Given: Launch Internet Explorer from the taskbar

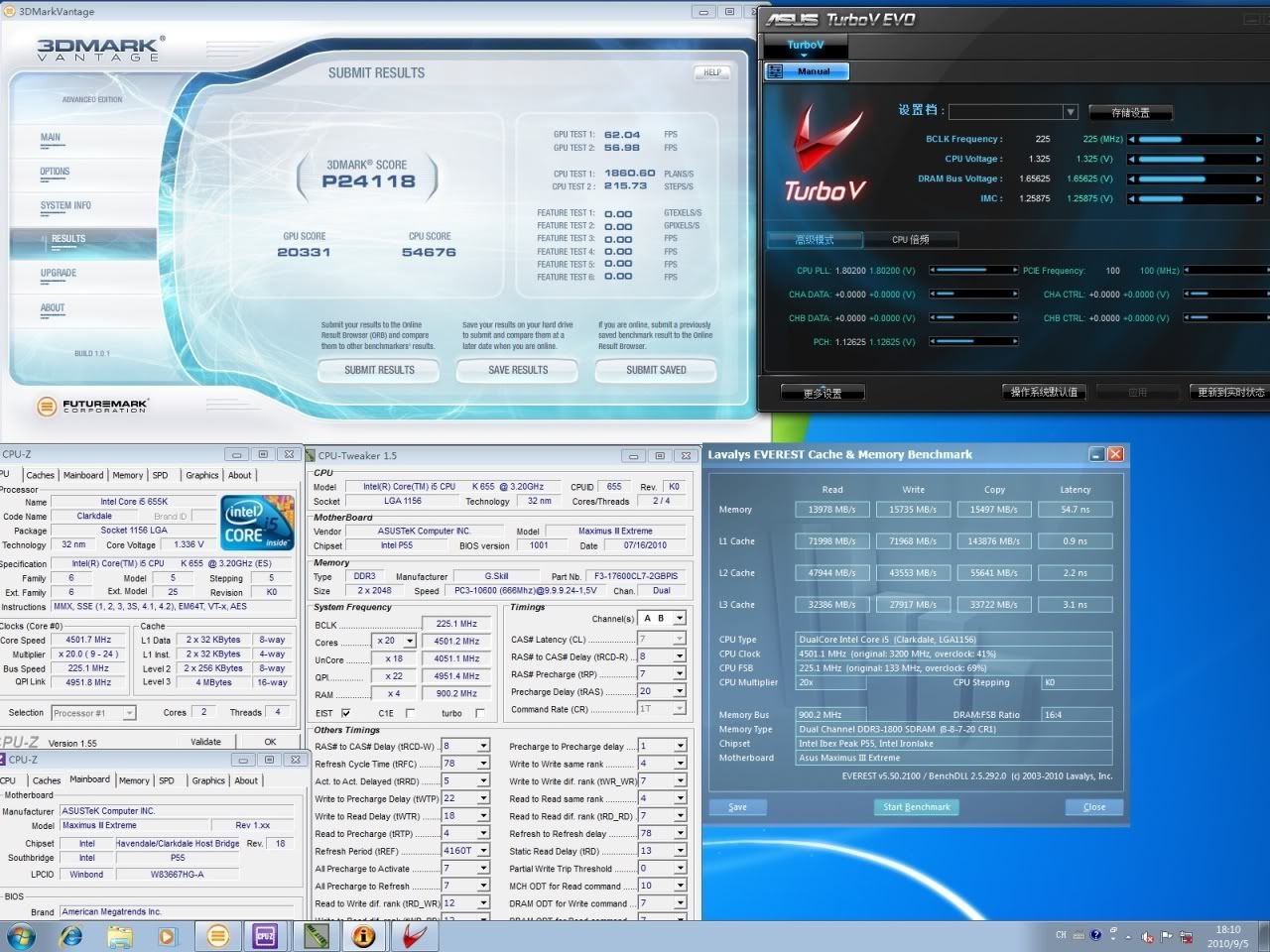Looking at the screenshot, I should coord(70,935).
